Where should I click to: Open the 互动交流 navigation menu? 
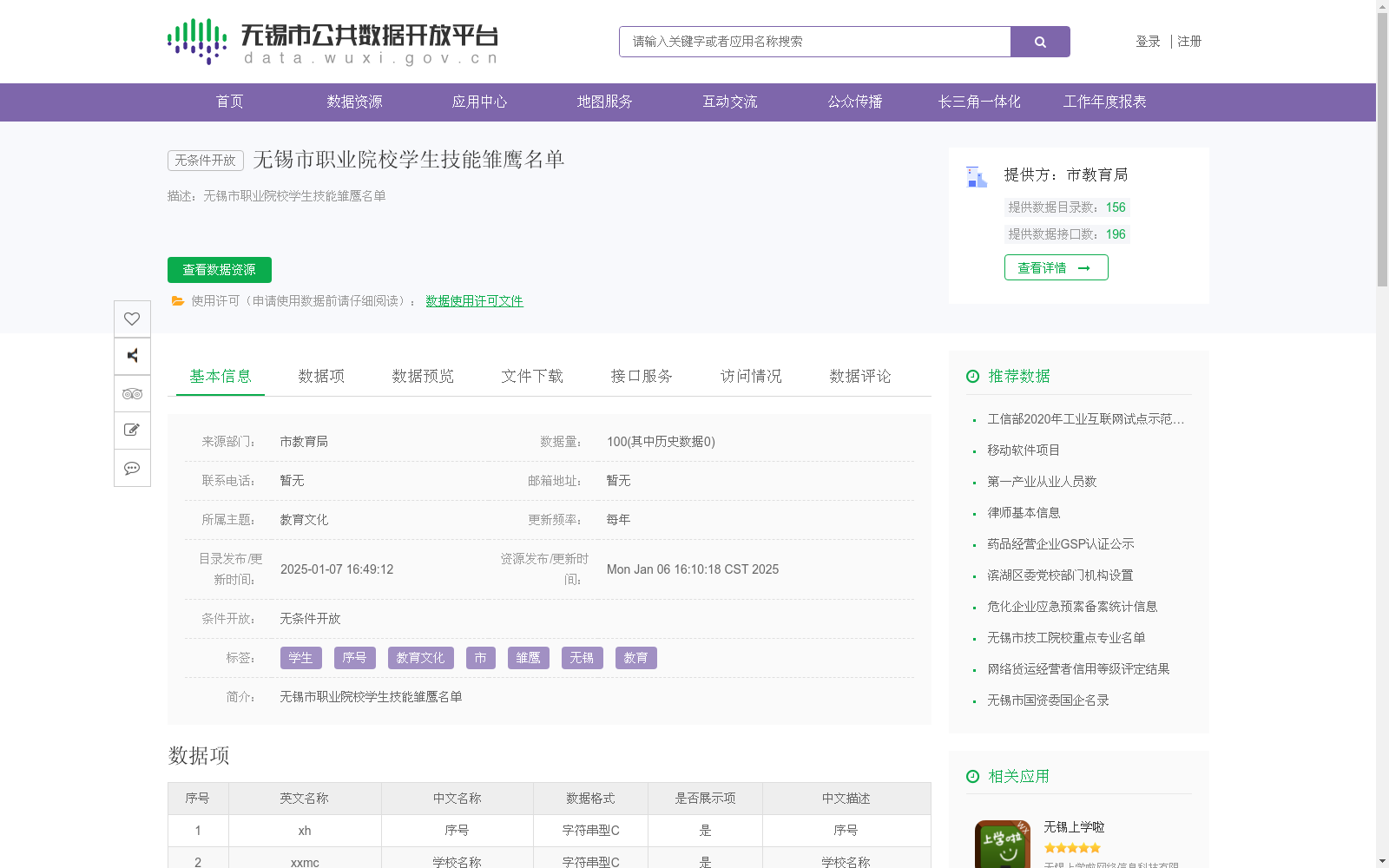(x=730, y=102)
